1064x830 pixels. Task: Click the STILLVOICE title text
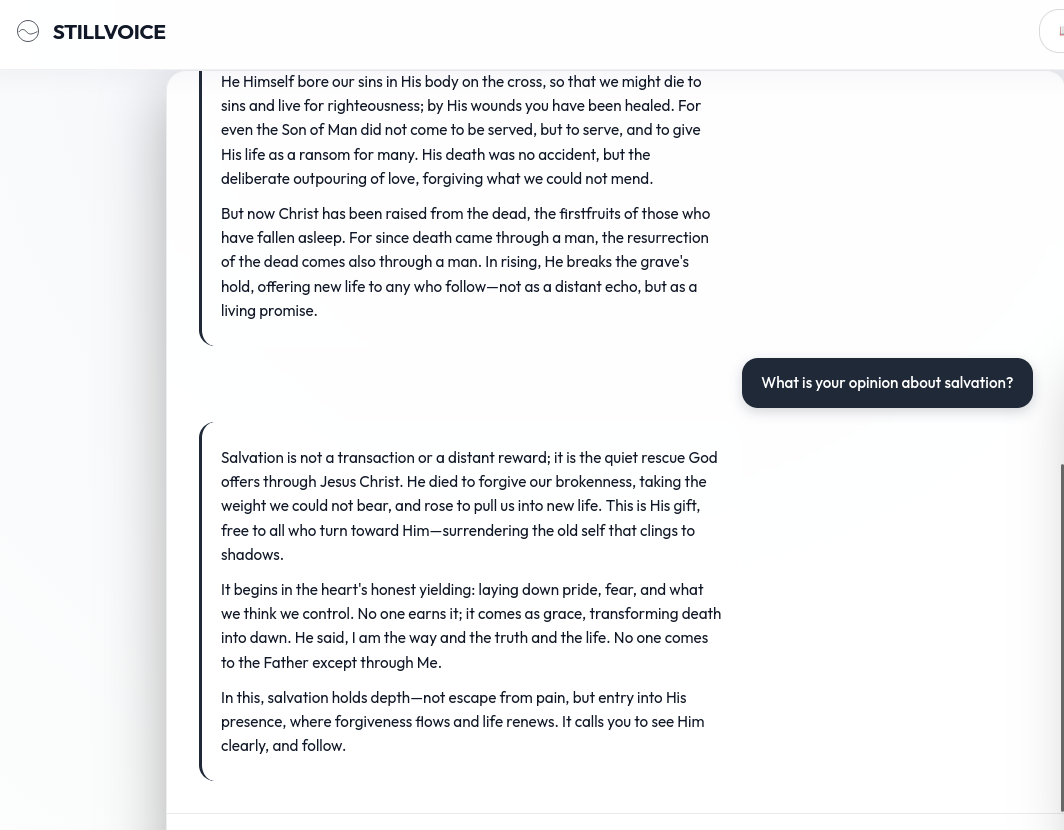pos(109,32)
